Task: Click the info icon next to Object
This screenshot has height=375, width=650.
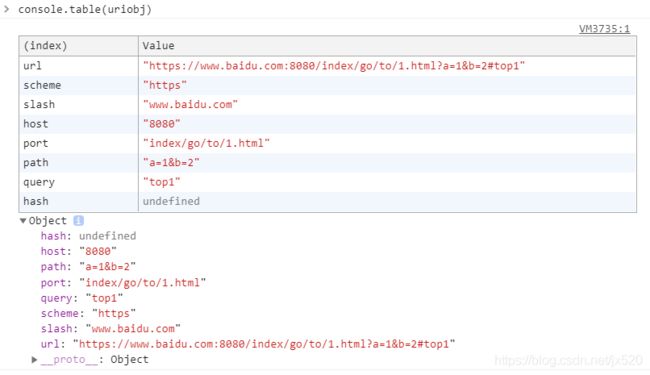Action: tap(78, 220)
